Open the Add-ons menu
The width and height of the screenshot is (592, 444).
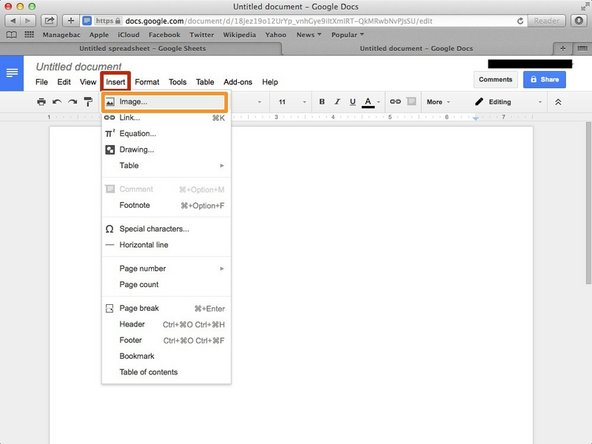coord(238,82)
